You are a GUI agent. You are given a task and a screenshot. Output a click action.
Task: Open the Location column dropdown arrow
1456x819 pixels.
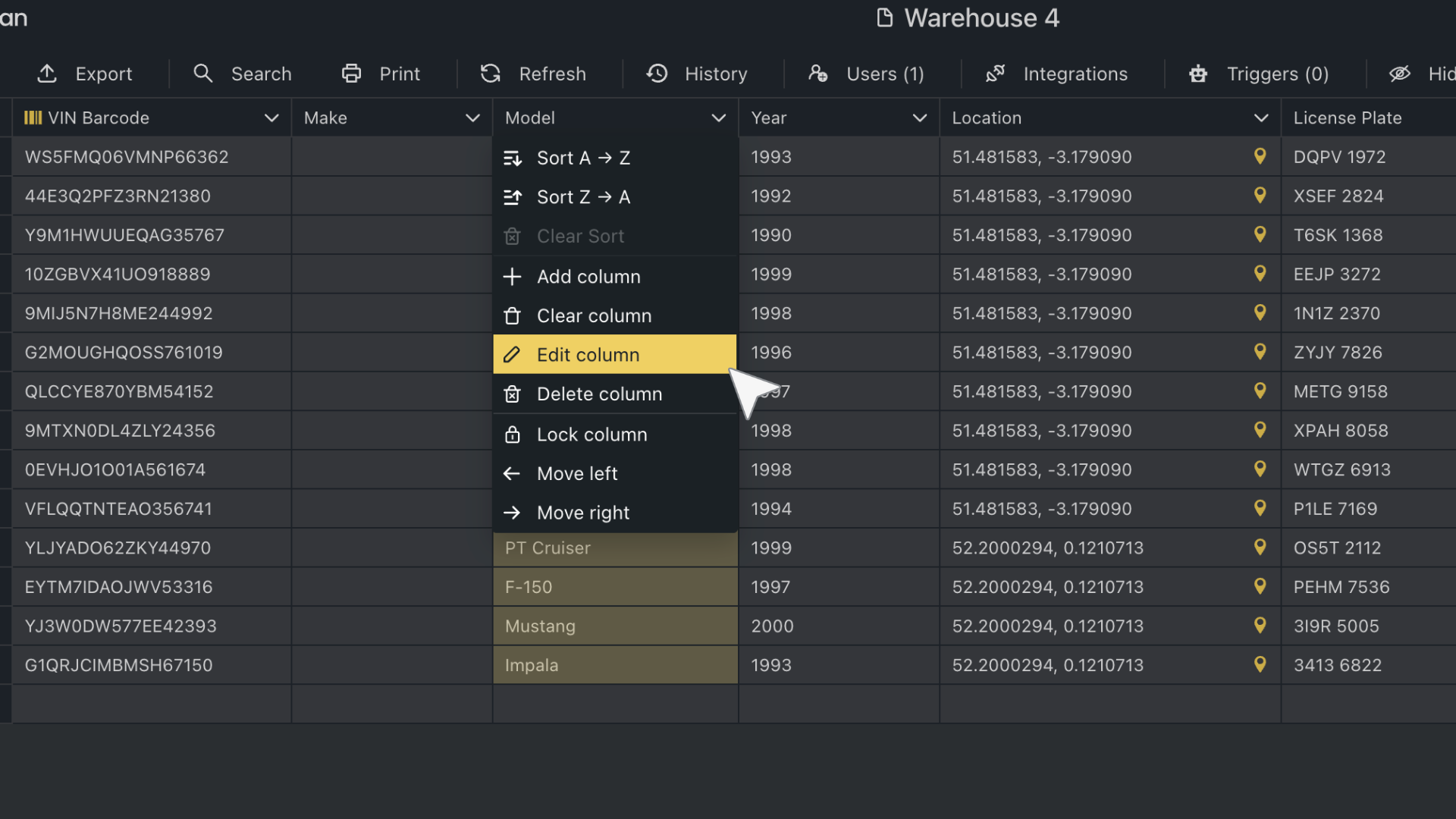pyautogui.click(x=1260, y=118)
